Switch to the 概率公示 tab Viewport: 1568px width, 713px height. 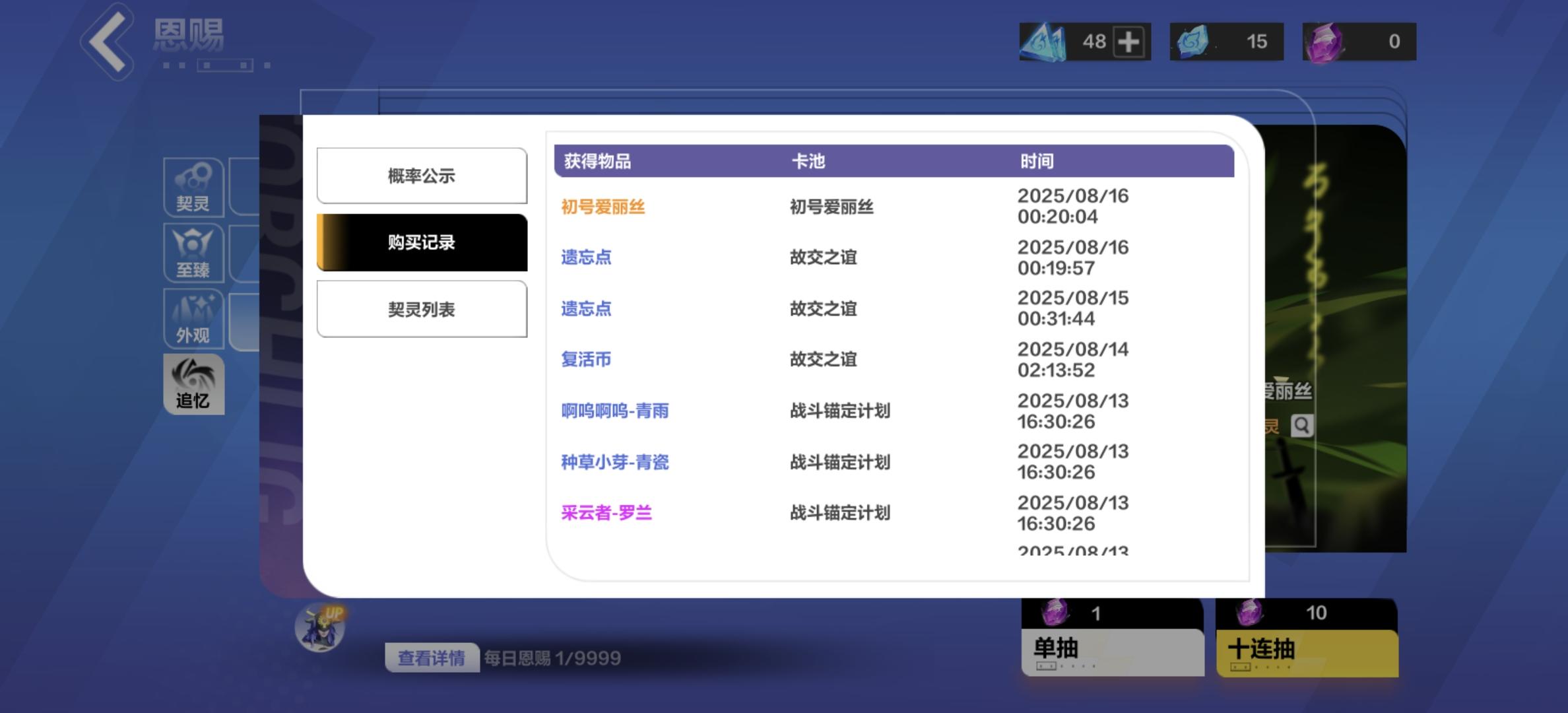pyautogui.click(x=422, y=176)
